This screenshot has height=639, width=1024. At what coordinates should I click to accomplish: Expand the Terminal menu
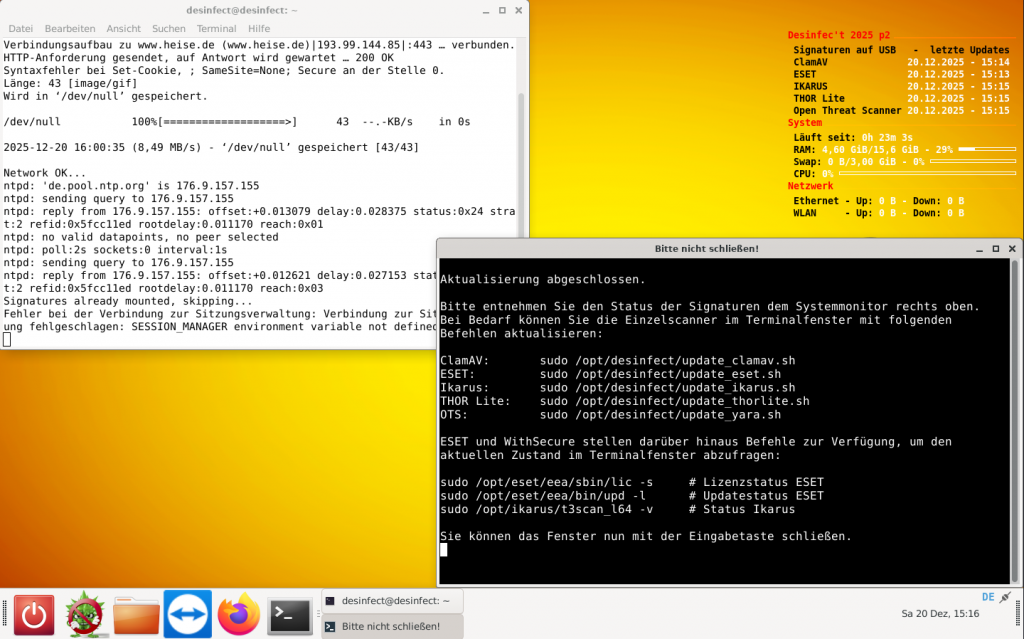pyautogui.click(x=216, y=29)
